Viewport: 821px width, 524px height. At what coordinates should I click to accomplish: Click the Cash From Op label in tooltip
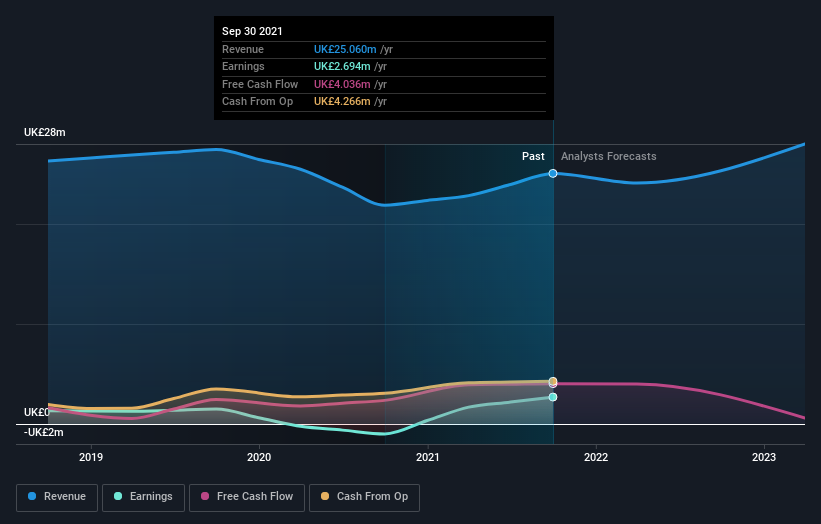[x=258, y=102]
